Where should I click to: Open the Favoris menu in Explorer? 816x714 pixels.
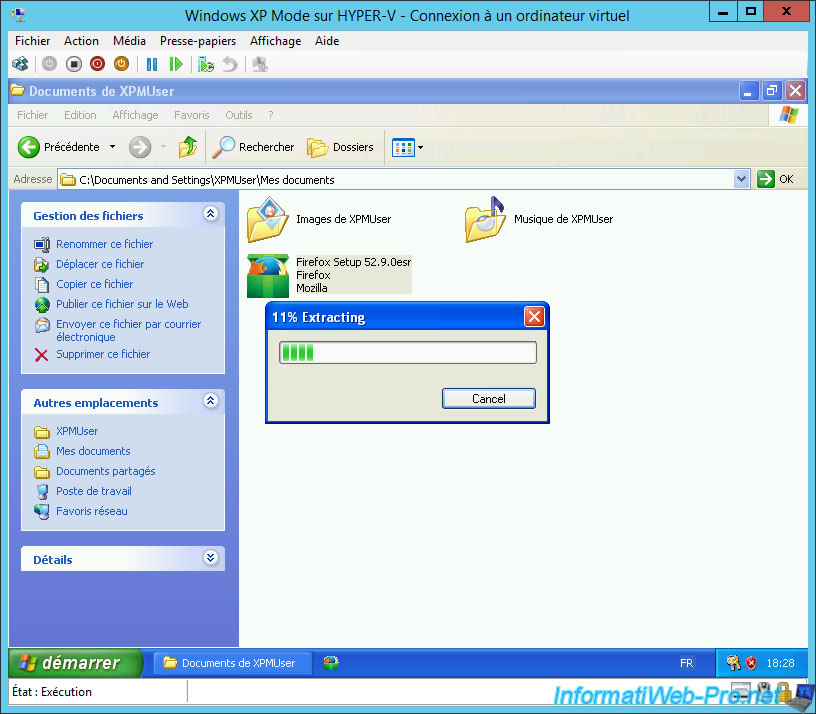(x=191, y=115)
